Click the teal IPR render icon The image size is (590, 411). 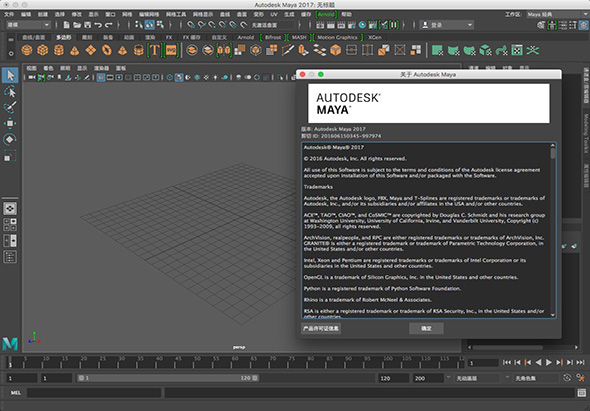pyautogui.click(x=362, y=25)
